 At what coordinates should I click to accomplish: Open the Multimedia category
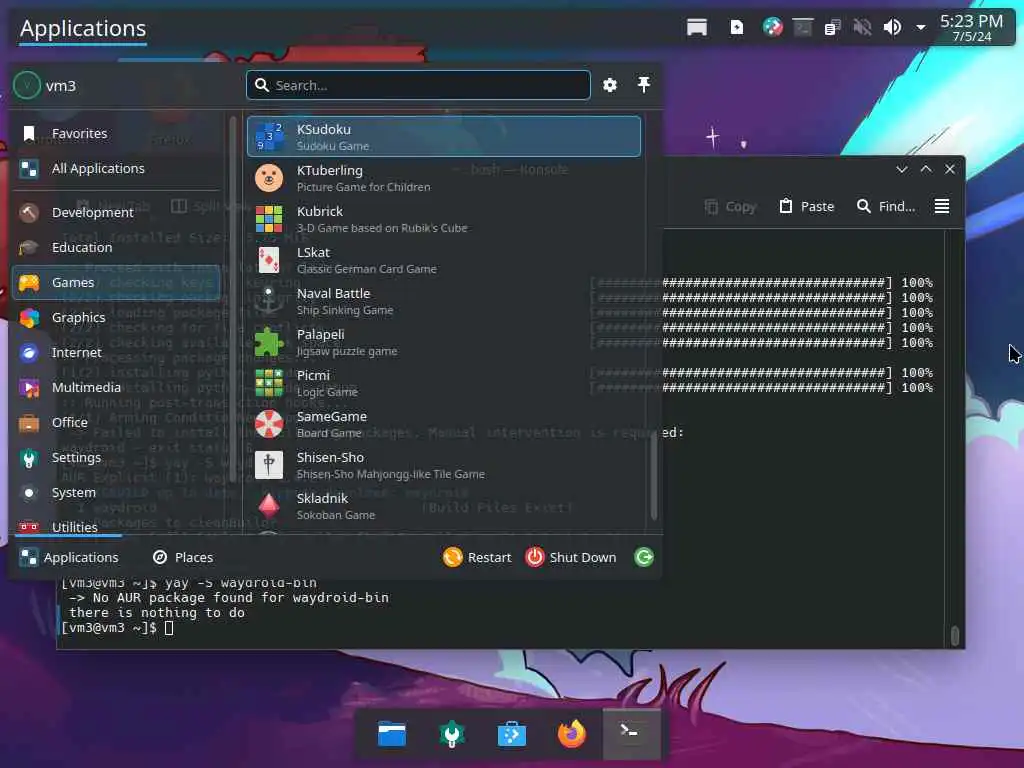coord(116,388)
